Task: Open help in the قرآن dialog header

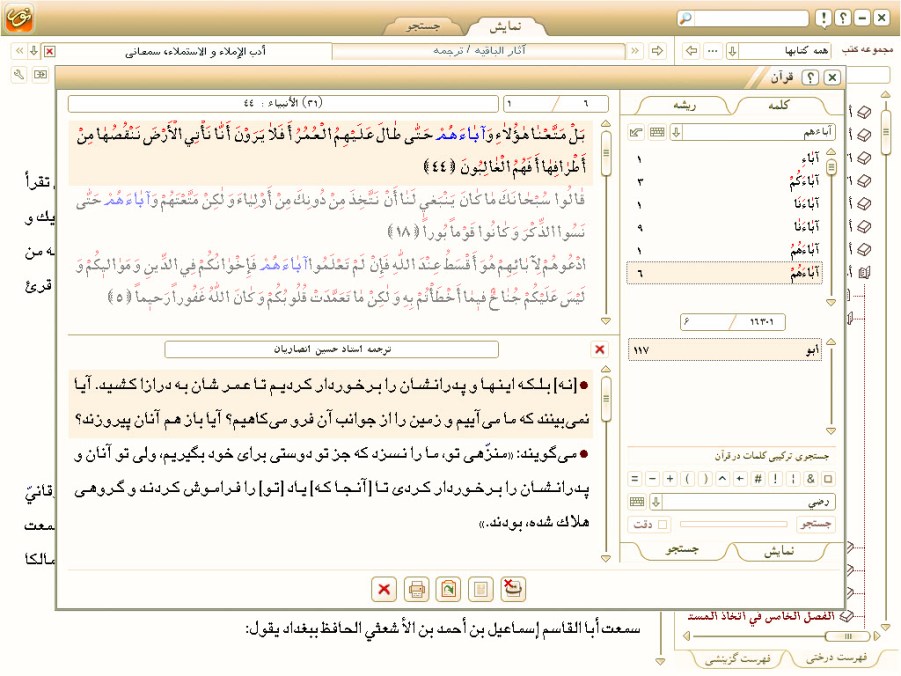Action: coord(810,77)
